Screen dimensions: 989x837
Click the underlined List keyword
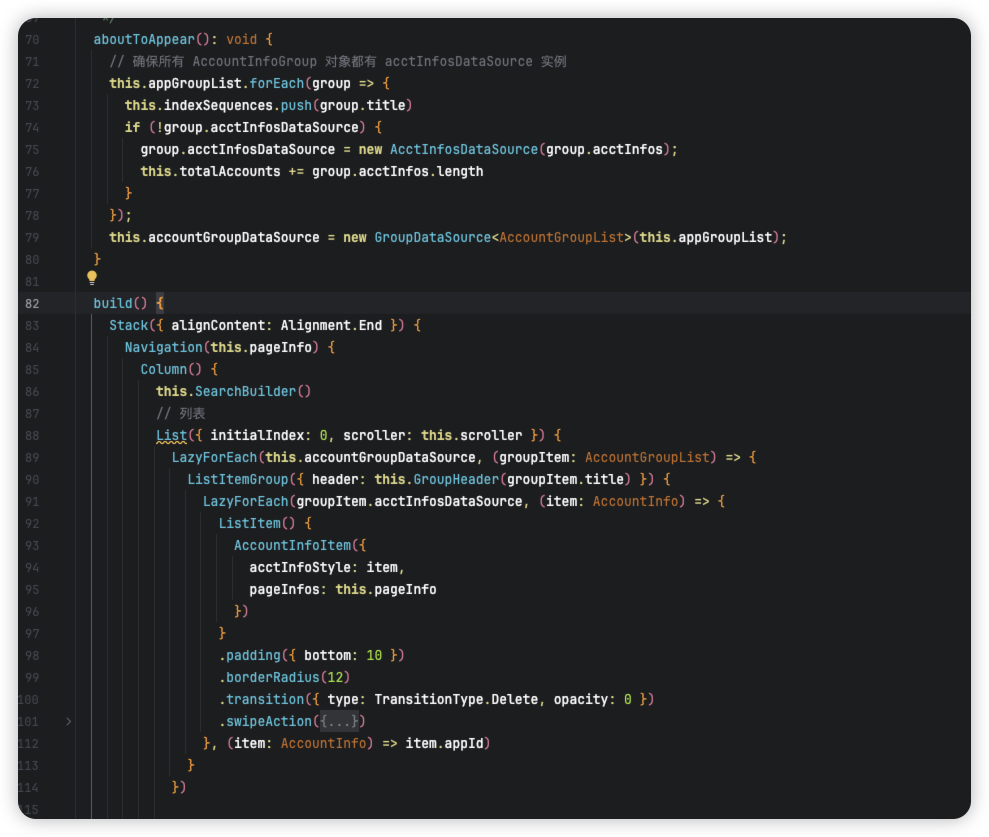(x=171, y=435)
